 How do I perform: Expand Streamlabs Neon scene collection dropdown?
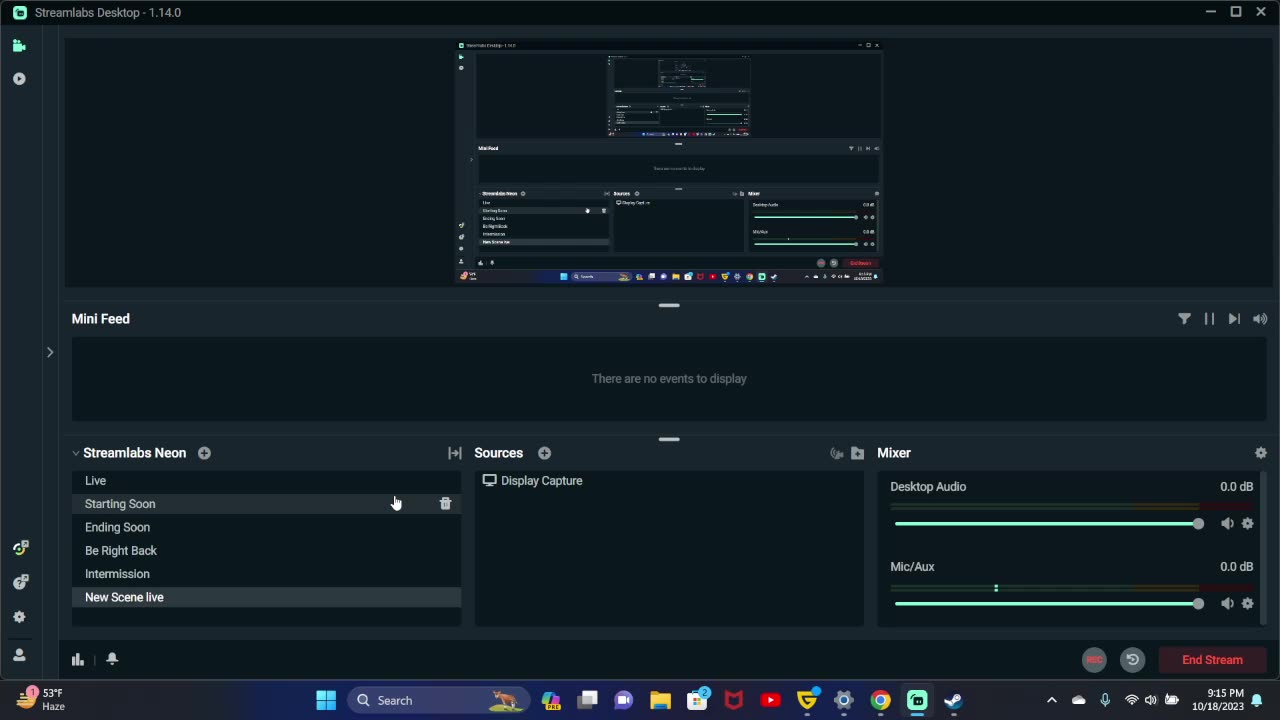76,453
